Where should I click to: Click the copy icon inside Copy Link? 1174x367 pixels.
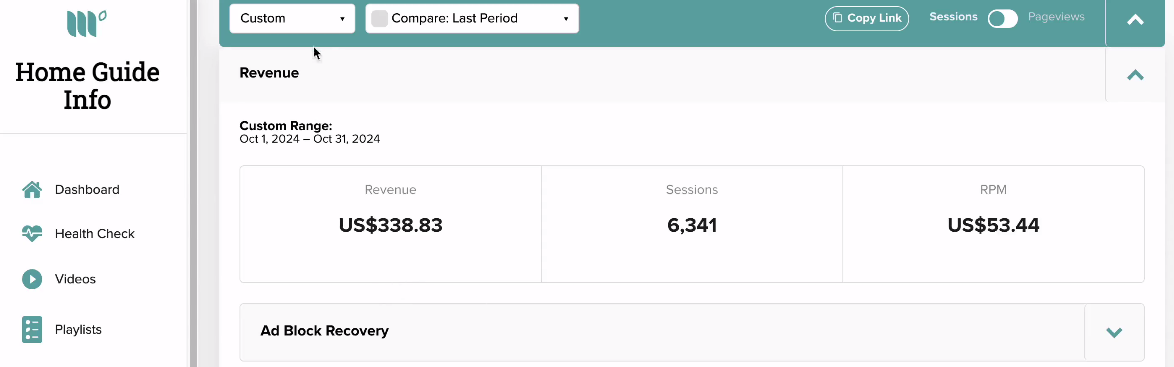[838, 18]
